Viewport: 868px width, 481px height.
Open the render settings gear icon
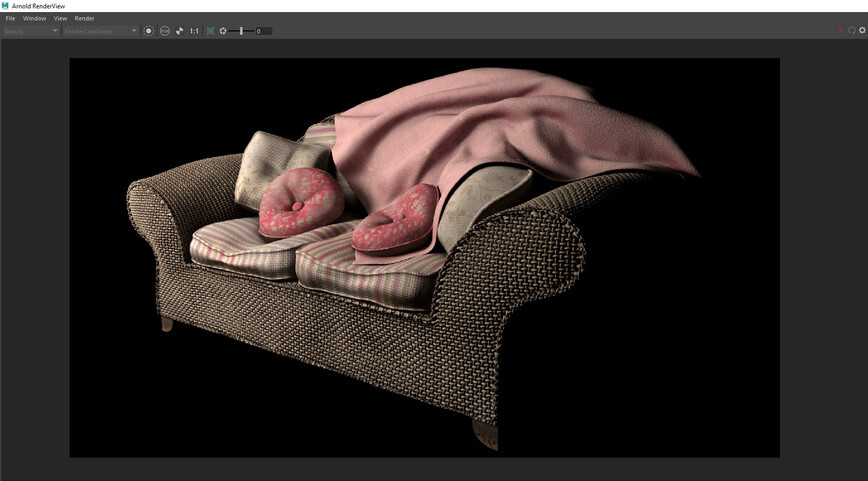(x=862, y=30)
